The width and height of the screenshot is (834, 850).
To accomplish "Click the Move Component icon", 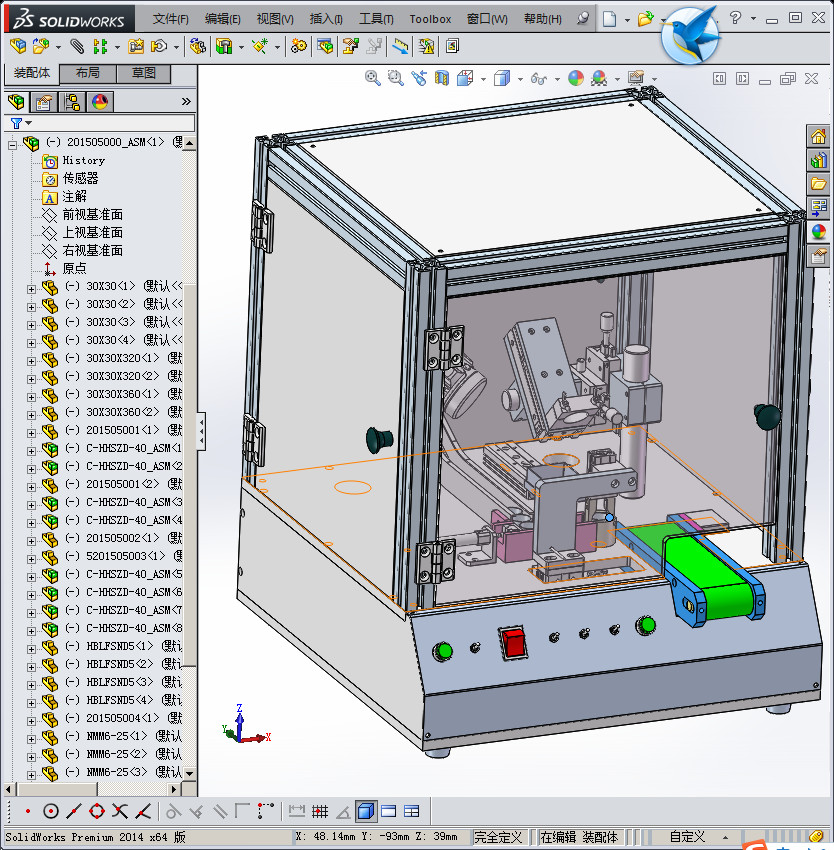I will pyautogui.click(x=158, y=46).
